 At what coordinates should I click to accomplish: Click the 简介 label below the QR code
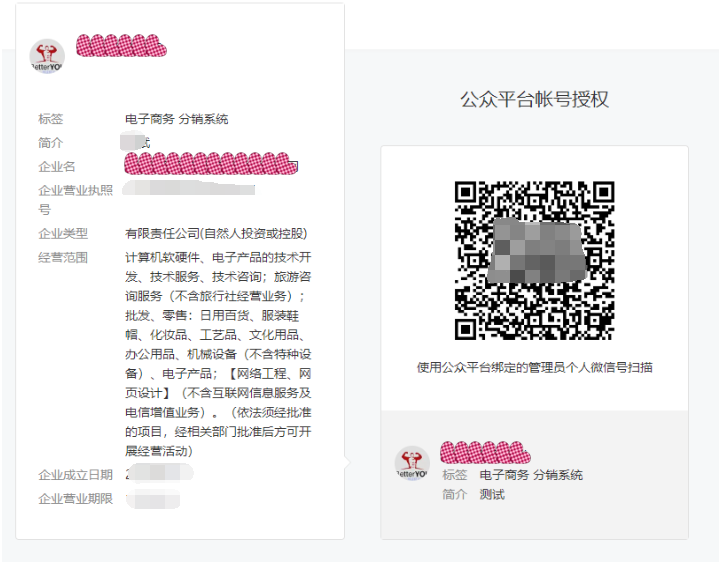(455, 495)
